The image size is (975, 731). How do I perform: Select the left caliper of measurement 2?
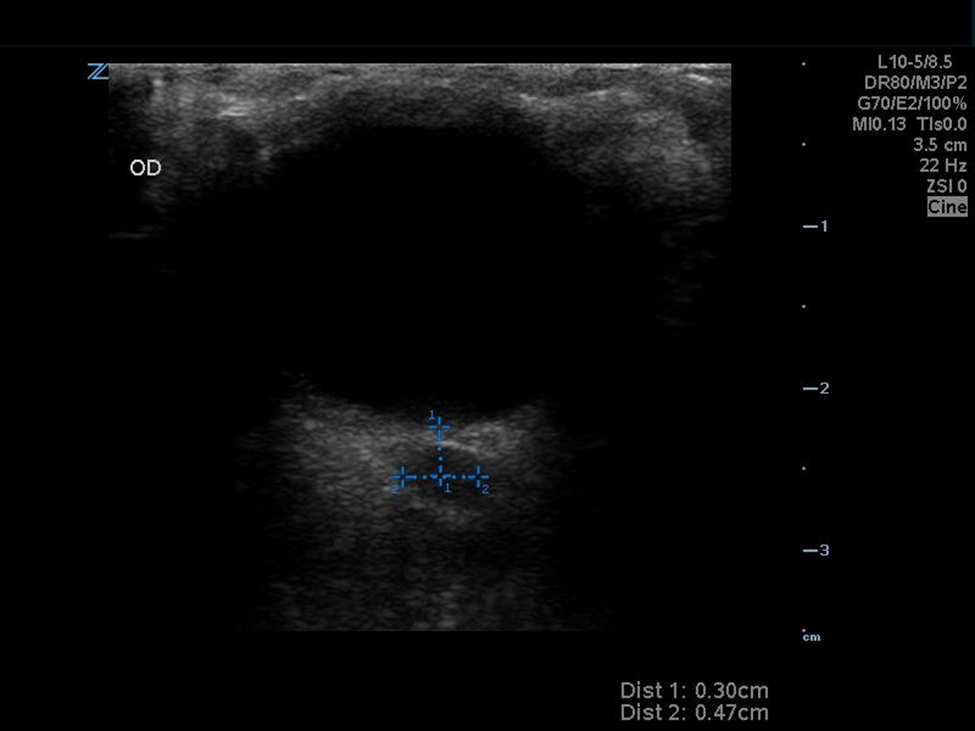coord(404,477)
